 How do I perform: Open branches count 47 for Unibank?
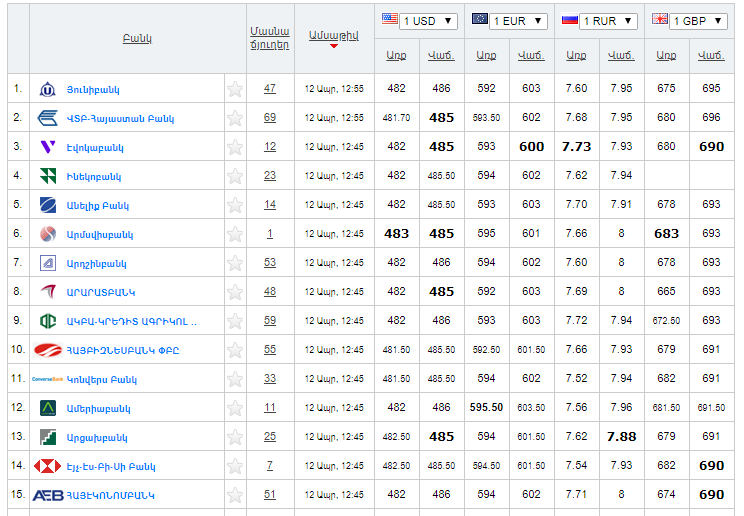(270, 88)
